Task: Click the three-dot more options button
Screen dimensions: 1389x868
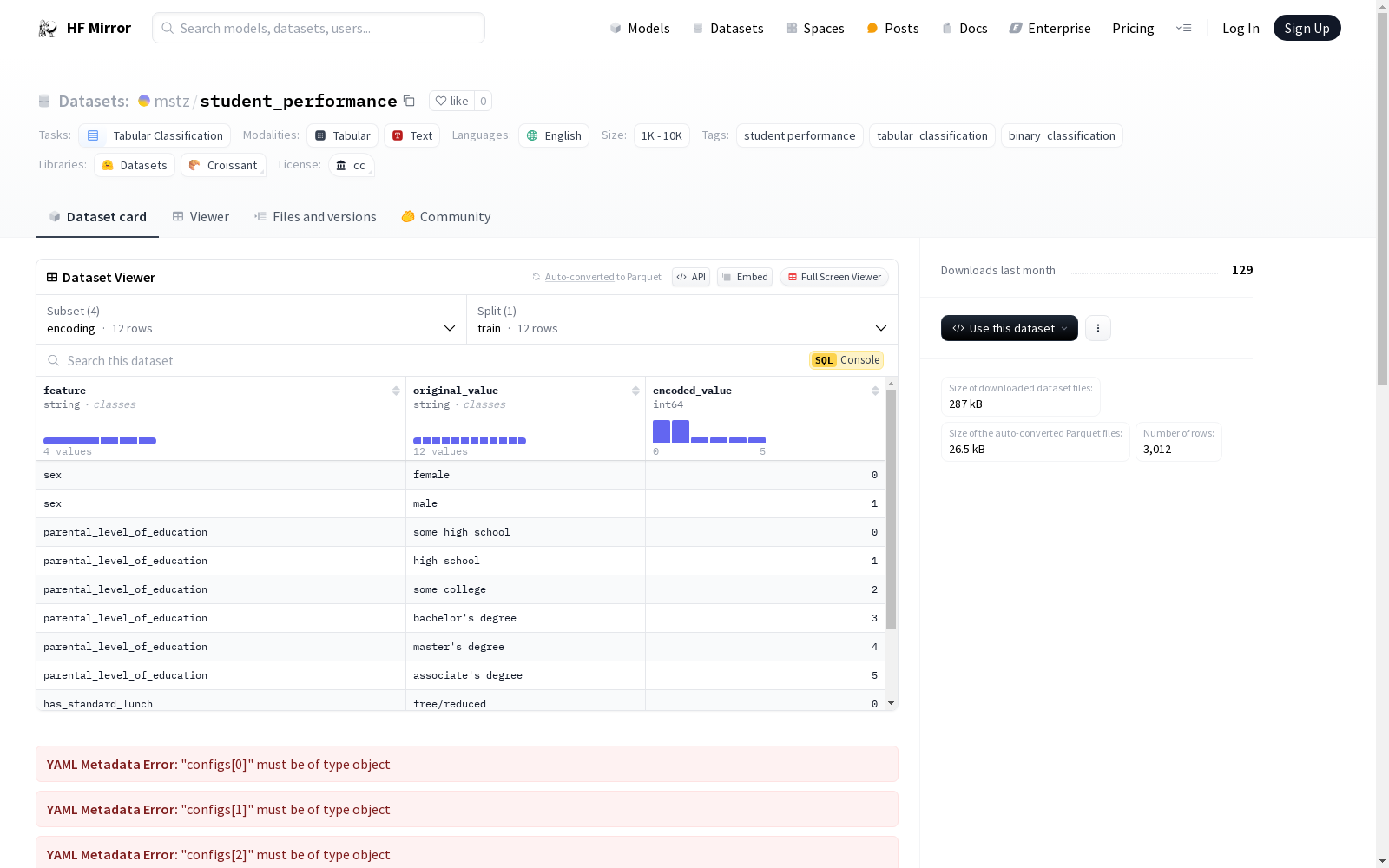Action: coord(1098,328)
